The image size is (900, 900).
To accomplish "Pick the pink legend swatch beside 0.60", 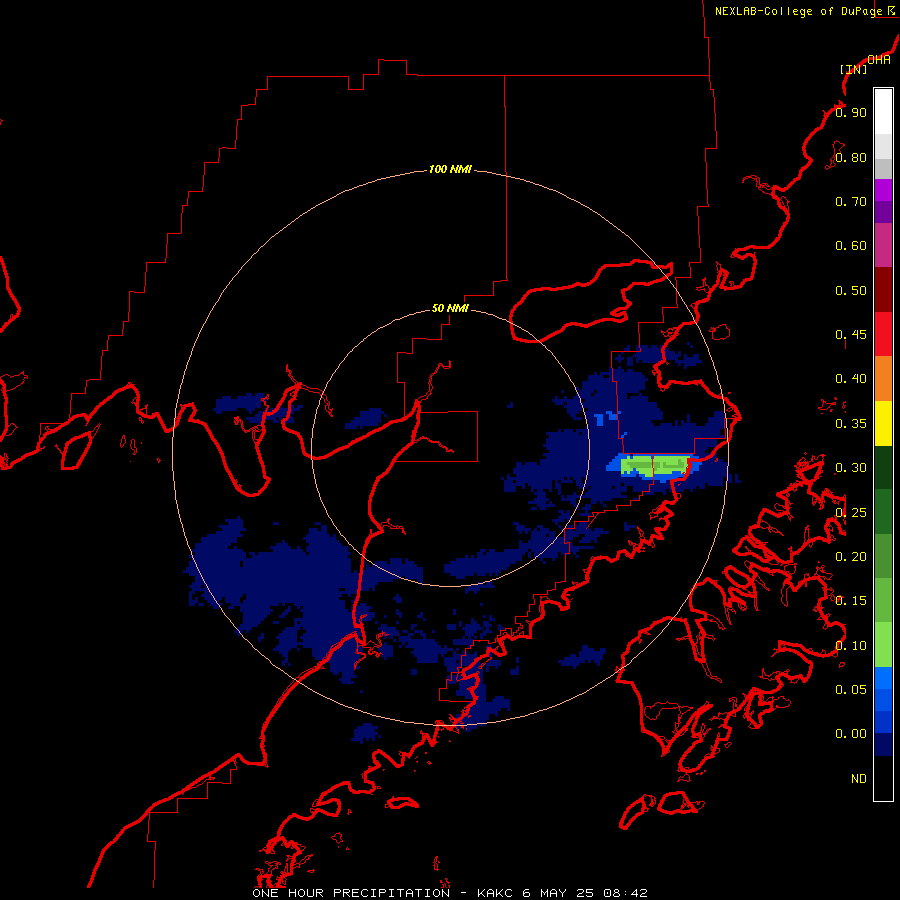I will [883, 245].
